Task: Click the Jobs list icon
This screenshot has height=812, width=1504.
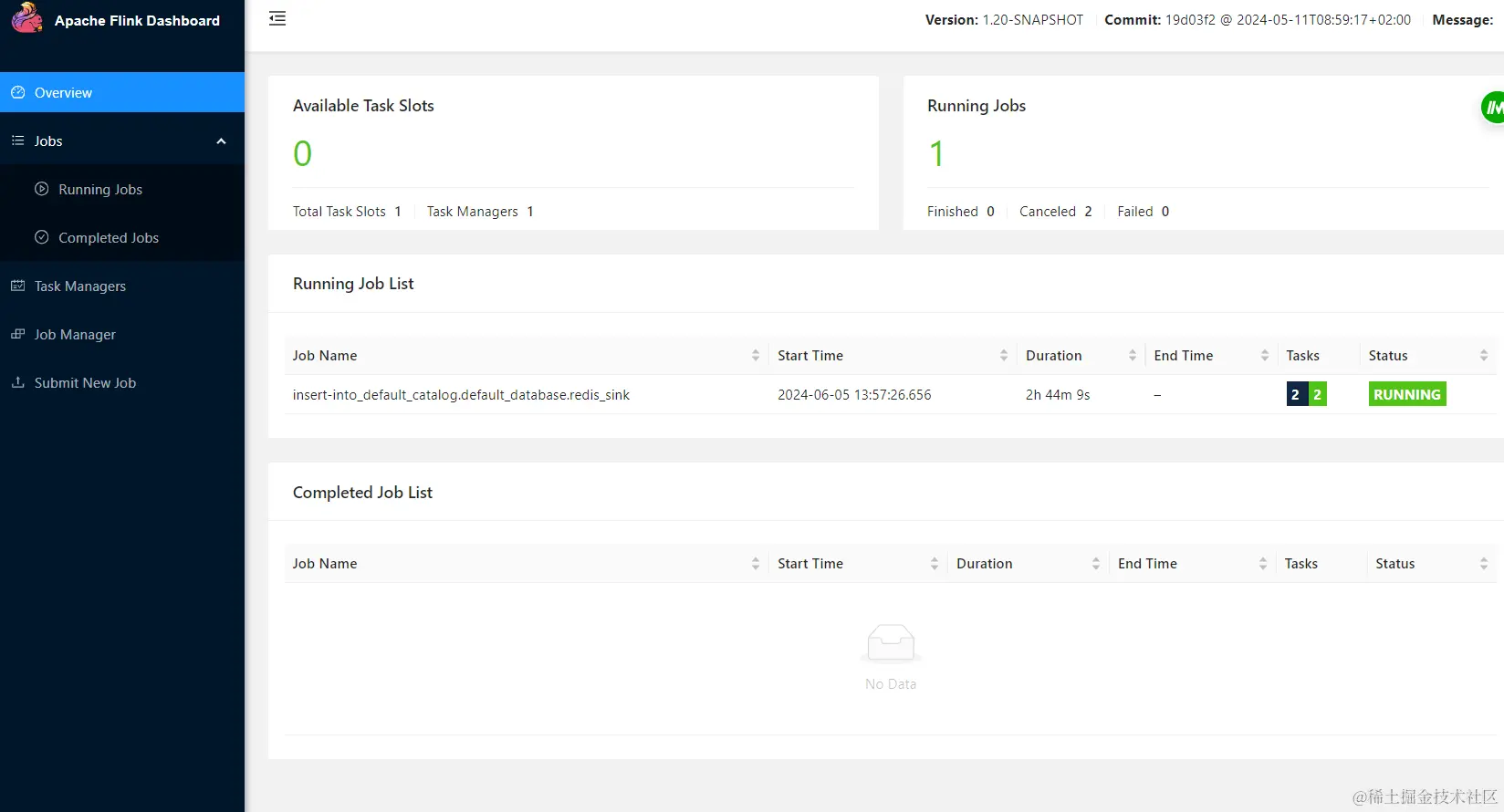Action: pyautogui.click(x=17, y=141)
